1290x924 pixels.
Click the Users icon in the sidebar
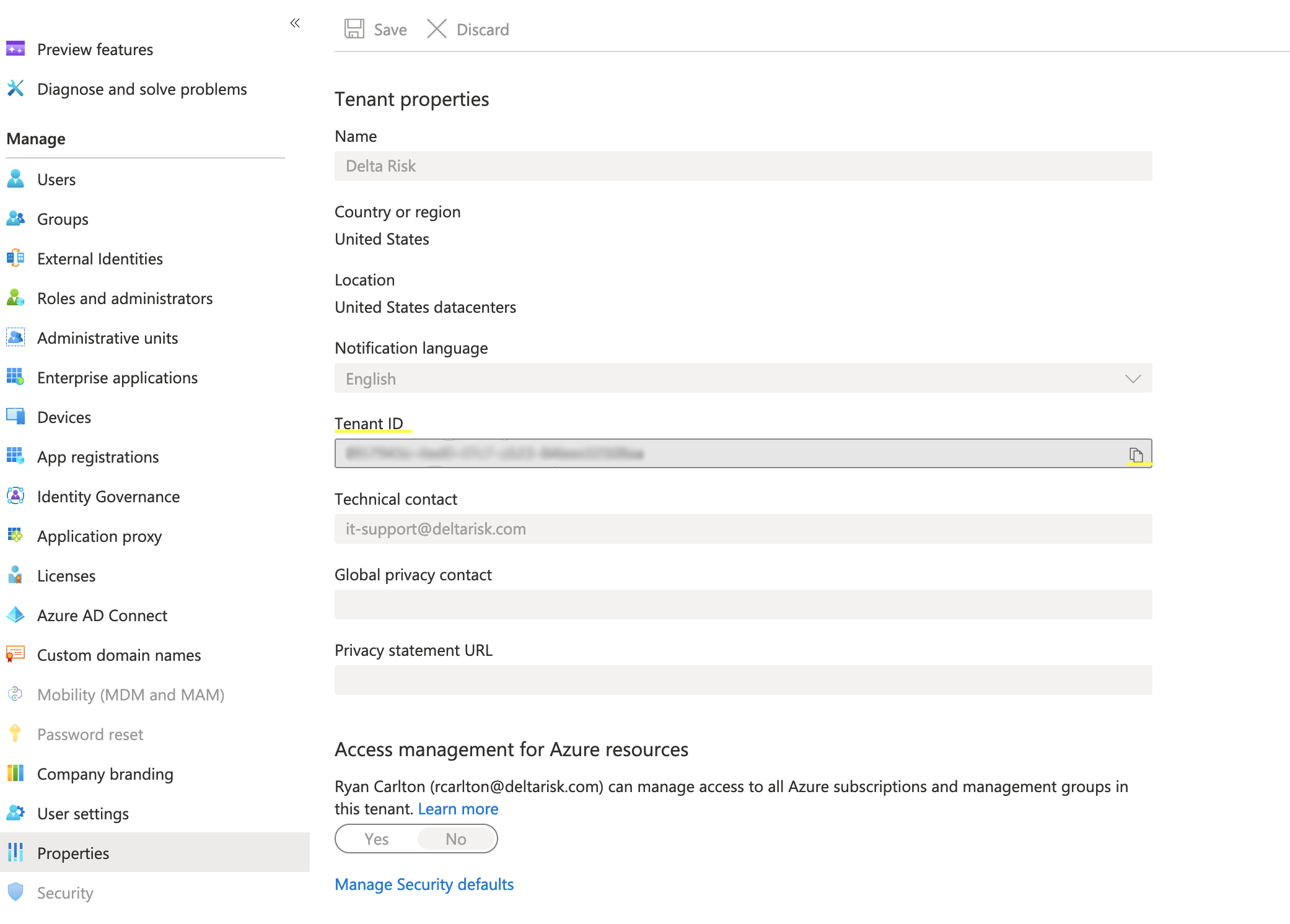pos(15,179)
